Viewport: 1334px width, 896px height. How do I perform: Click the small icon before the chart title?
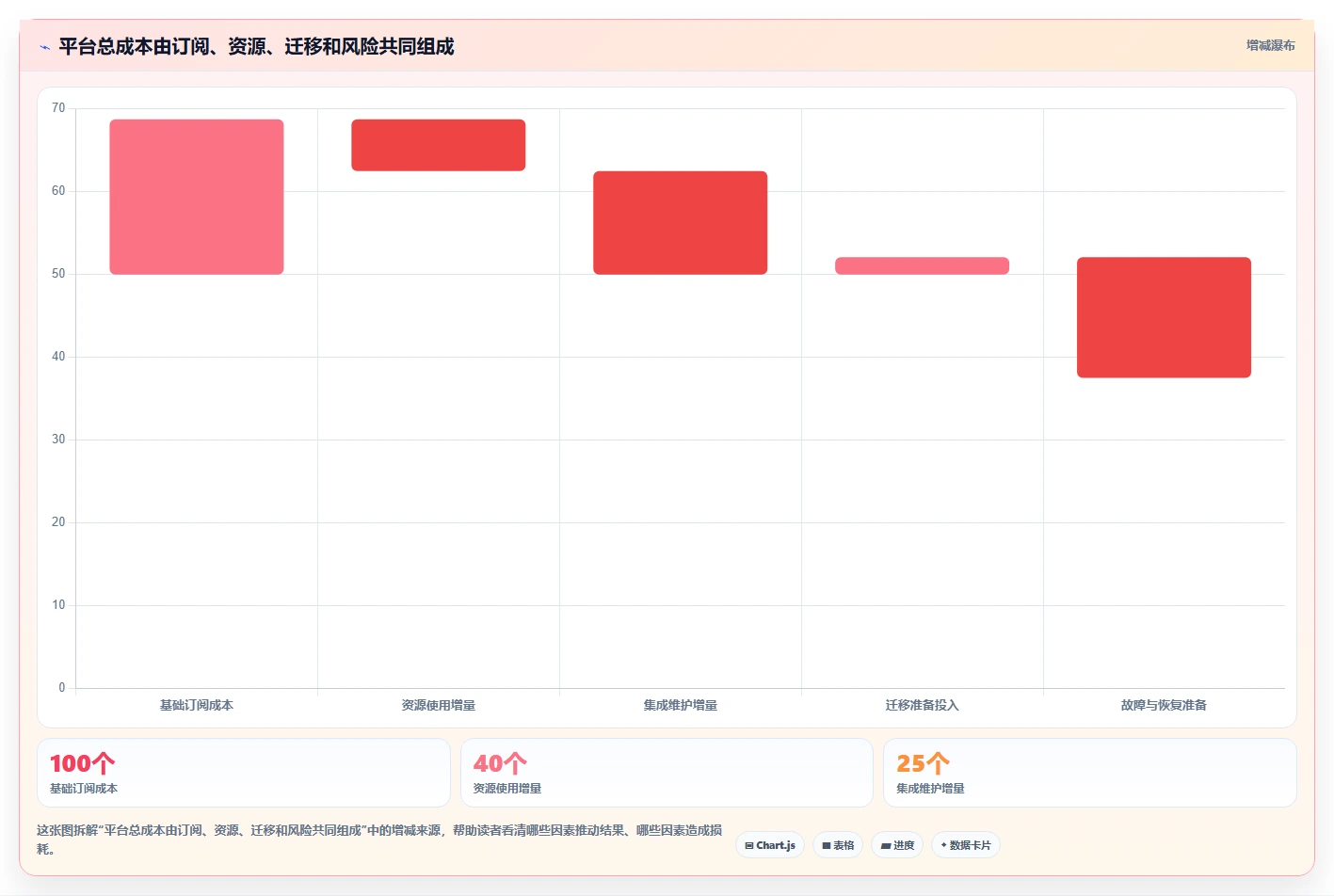(x=44, y=47)
